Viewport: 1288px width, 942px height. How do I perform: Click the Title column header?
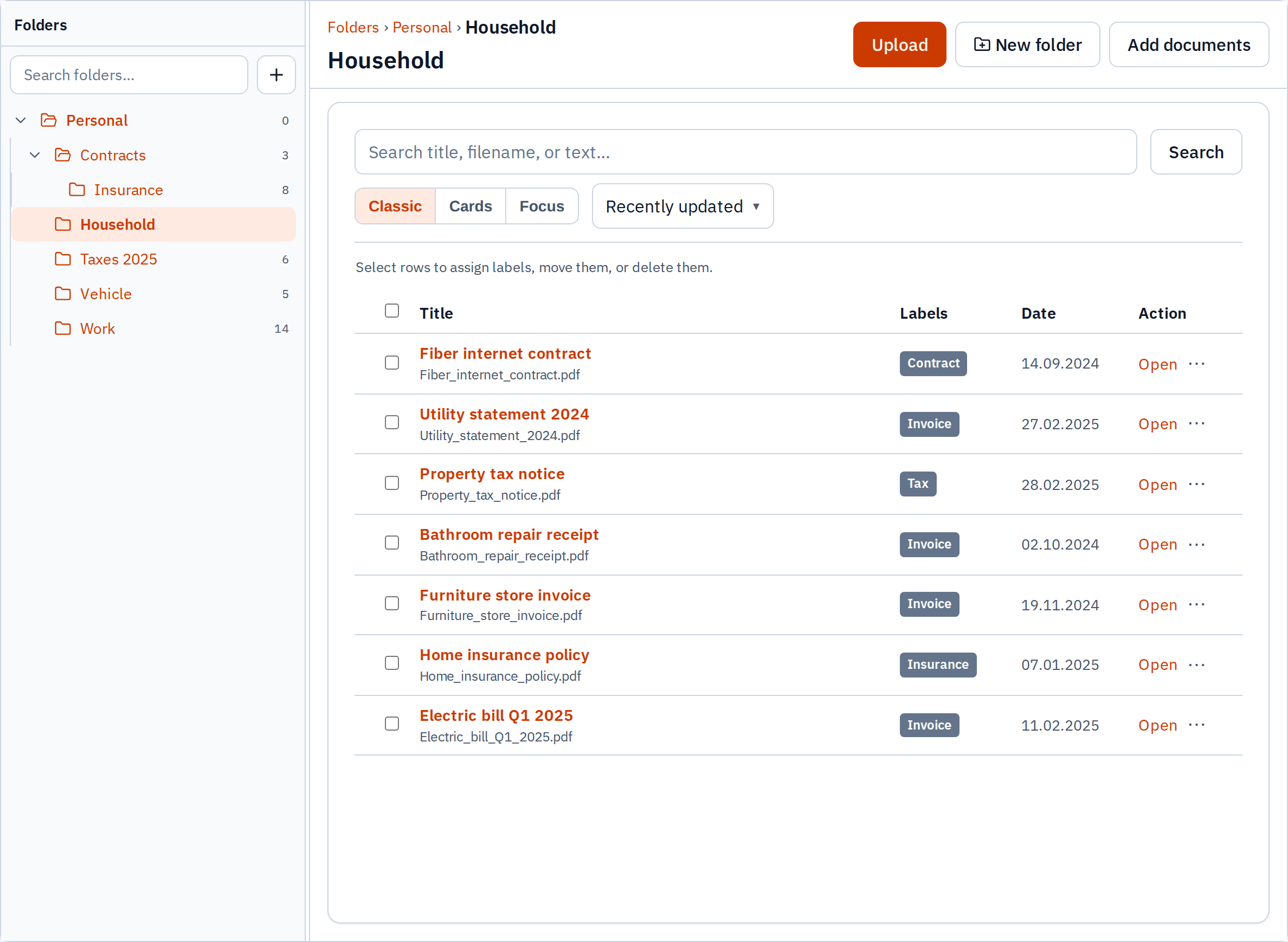pyautogui.click(x=436, y=314)
